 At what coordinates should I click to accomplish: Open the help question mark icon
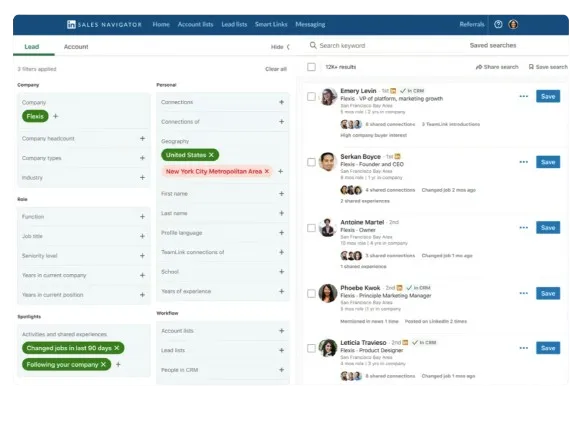[x=498, y=24]
